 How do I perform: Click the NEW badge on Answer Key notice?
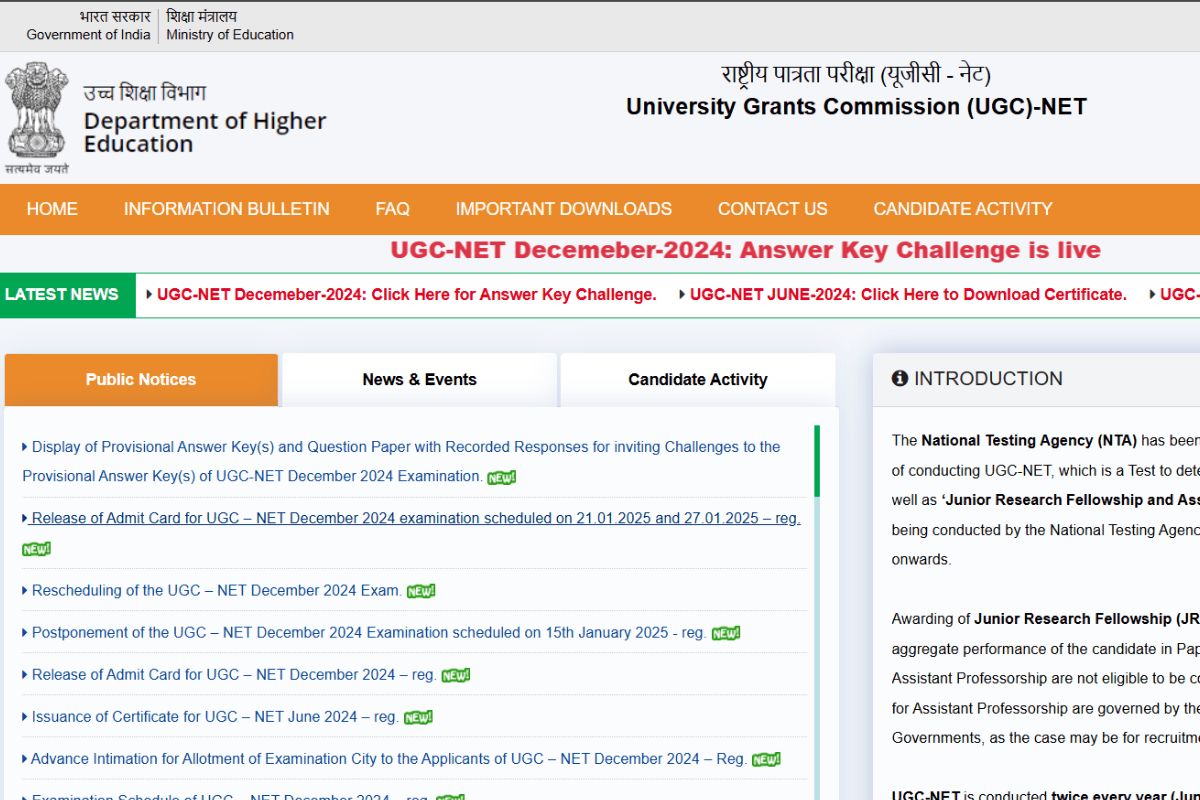tap(501, 477)
